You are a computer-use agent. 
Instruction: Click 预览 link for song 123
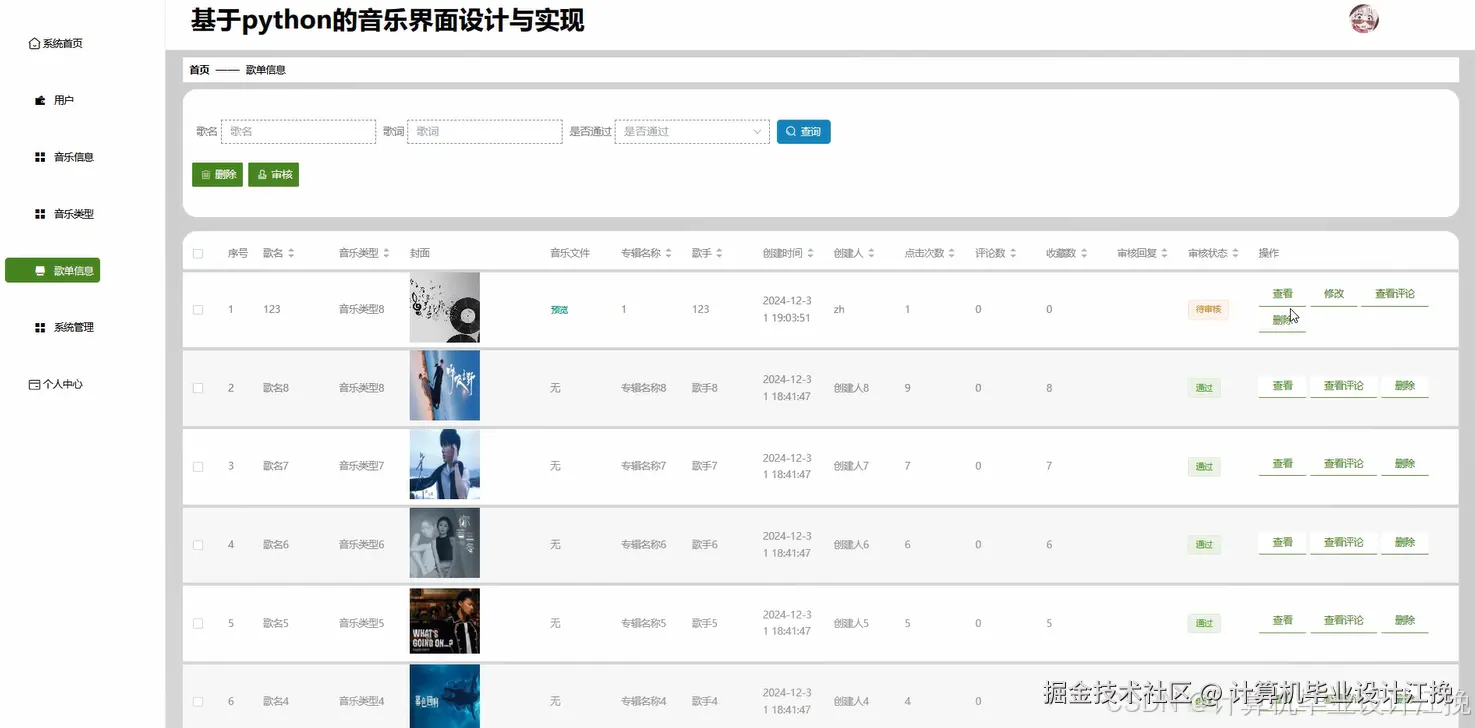[559, 310]
